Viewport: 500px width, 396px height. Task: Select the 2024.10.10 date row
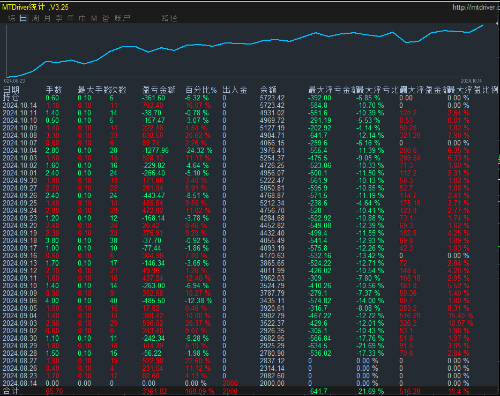20,120
